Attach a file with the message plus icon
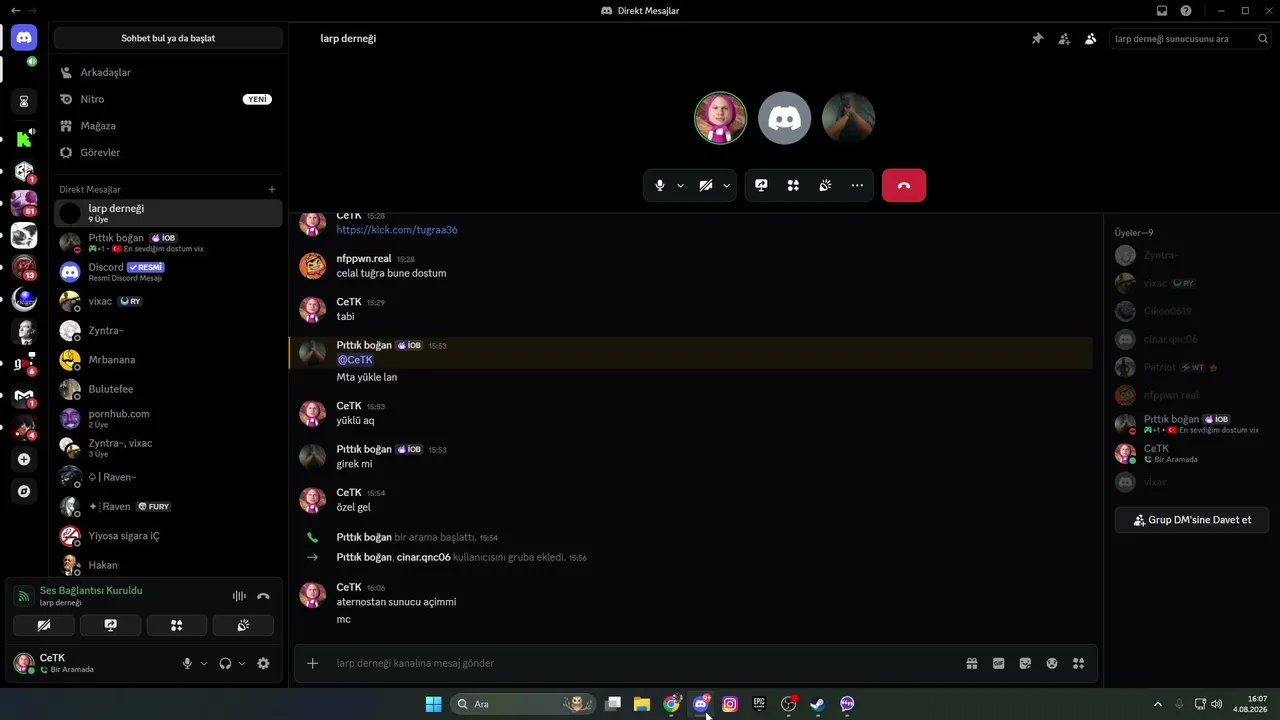 pos(312,663)
